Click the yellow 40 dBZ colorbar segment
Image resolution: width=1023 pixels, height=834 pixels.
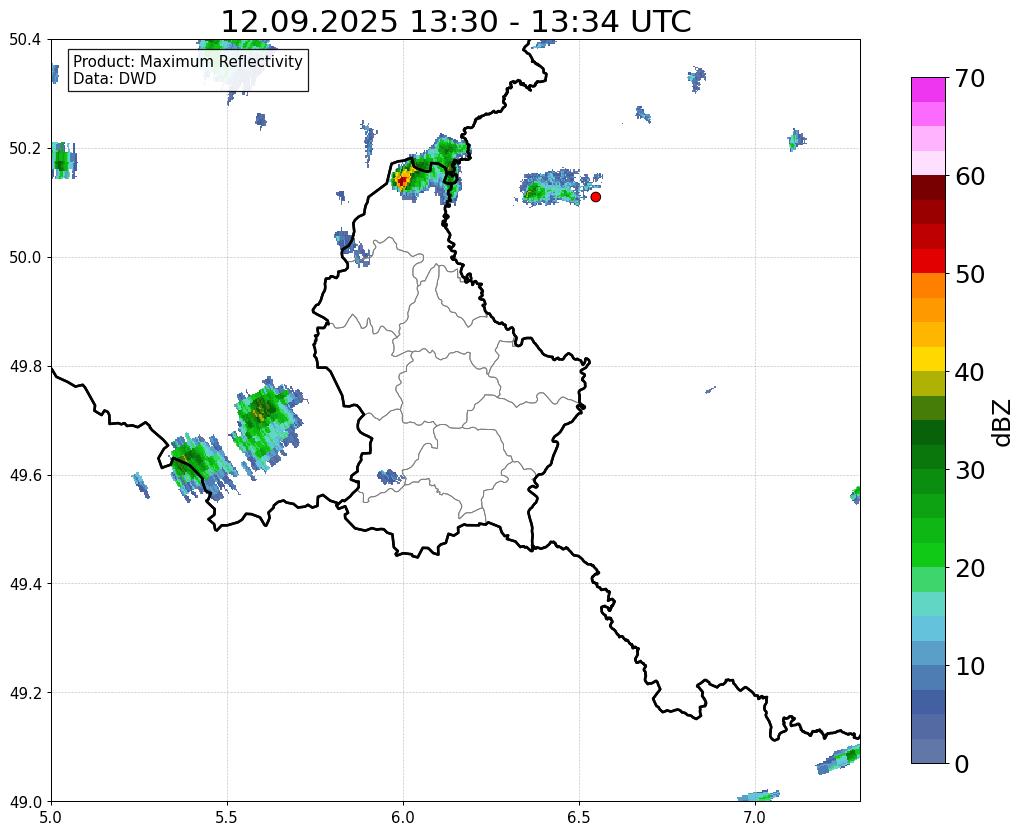pyautogui.click(x=928, y=359)
